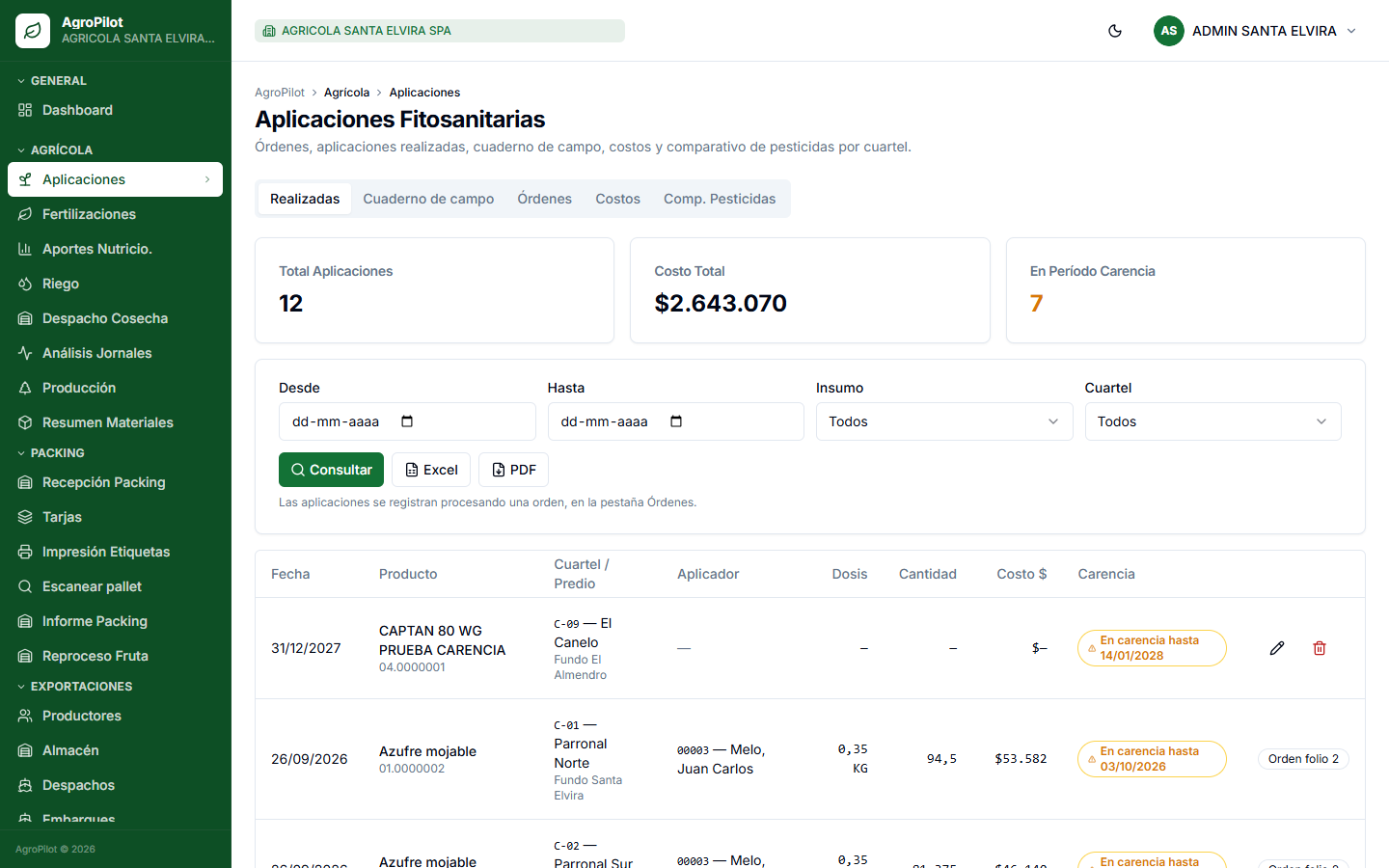Open the Costos tab
Viewport: 1389px width, 868px height.
pos(617,199)
